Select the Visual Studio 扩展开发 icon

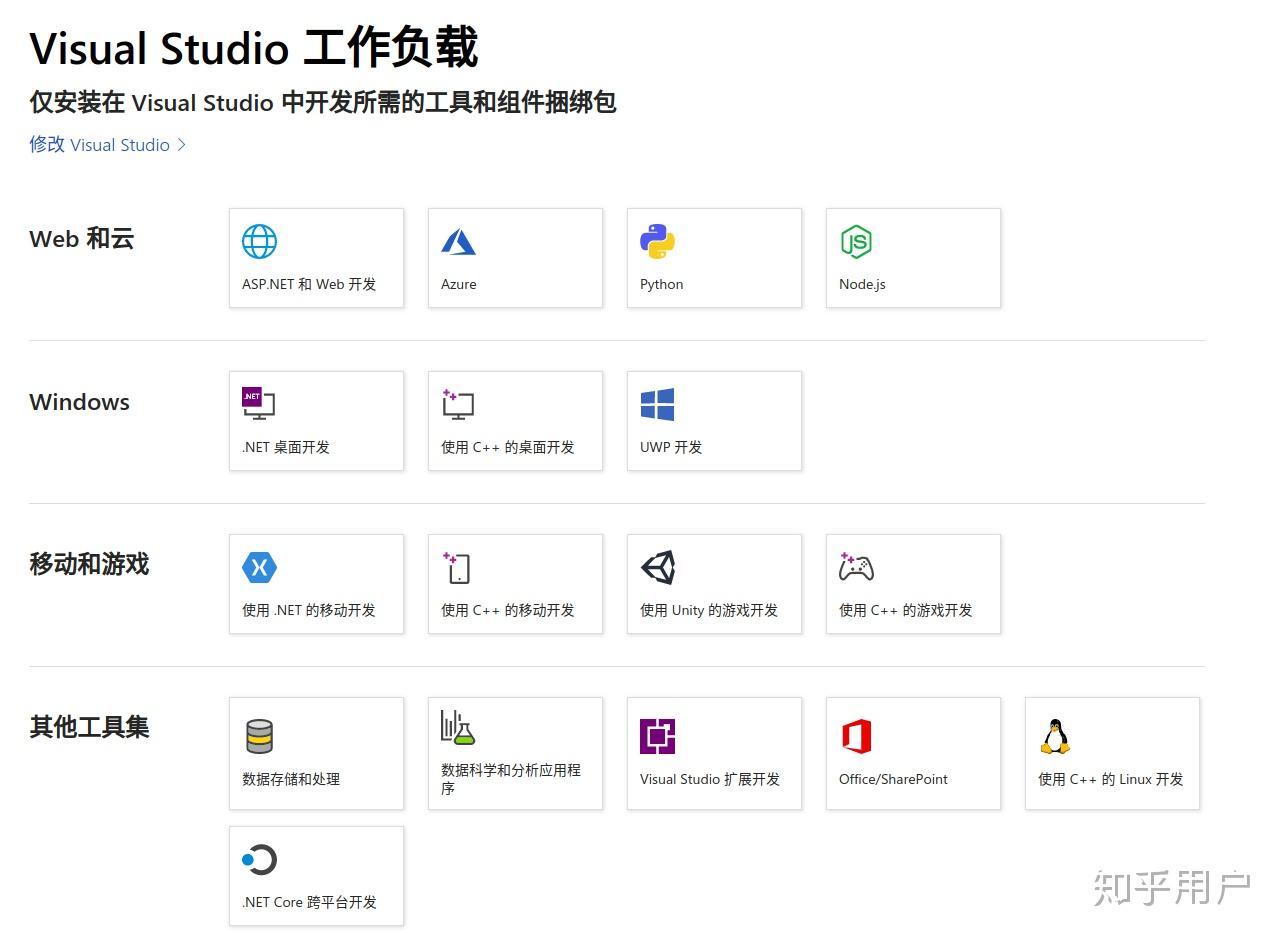[657, 736]
